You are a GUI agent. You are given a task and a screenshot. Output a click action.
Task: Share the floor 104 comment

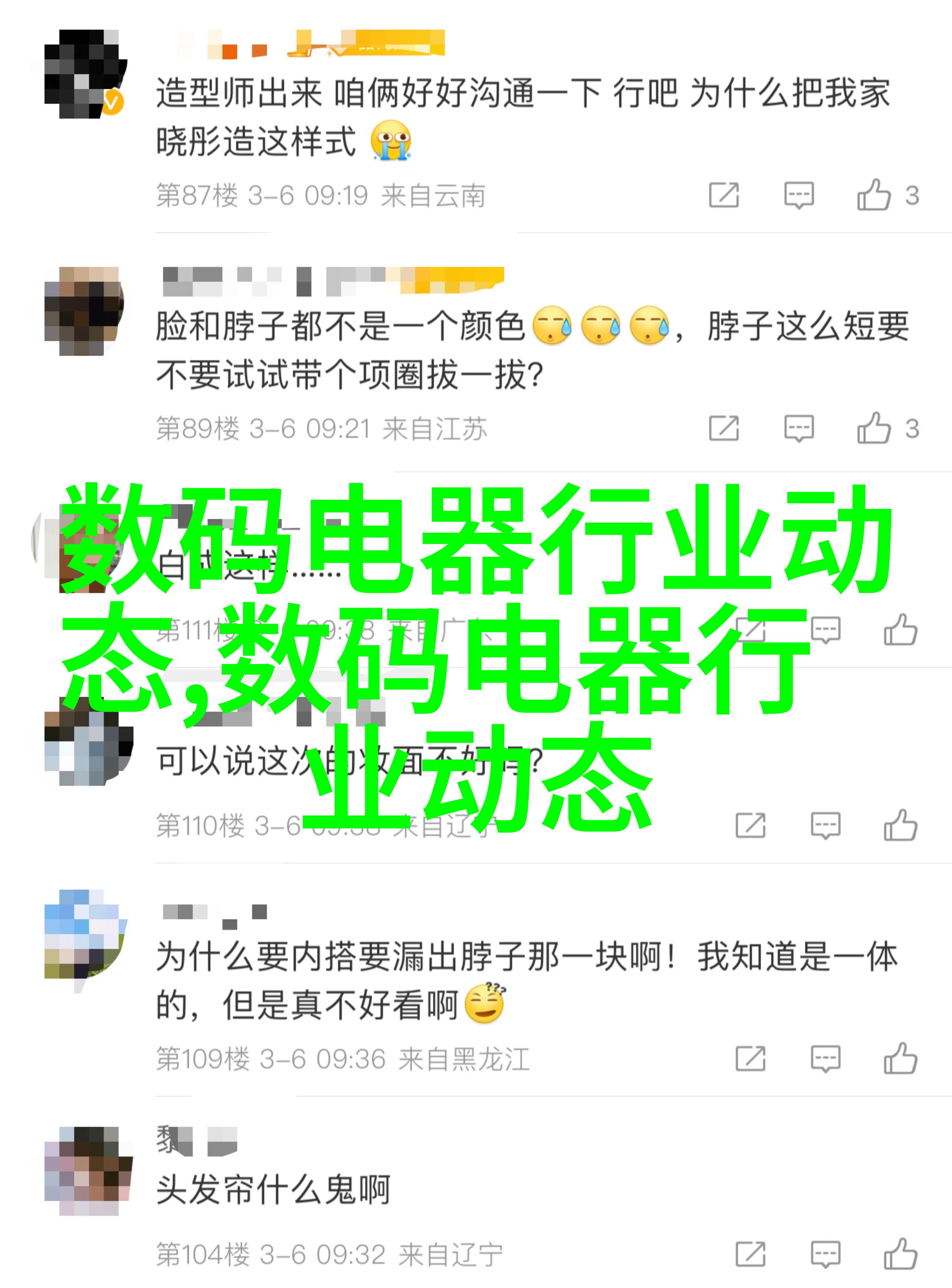(x=750, y=1254)
